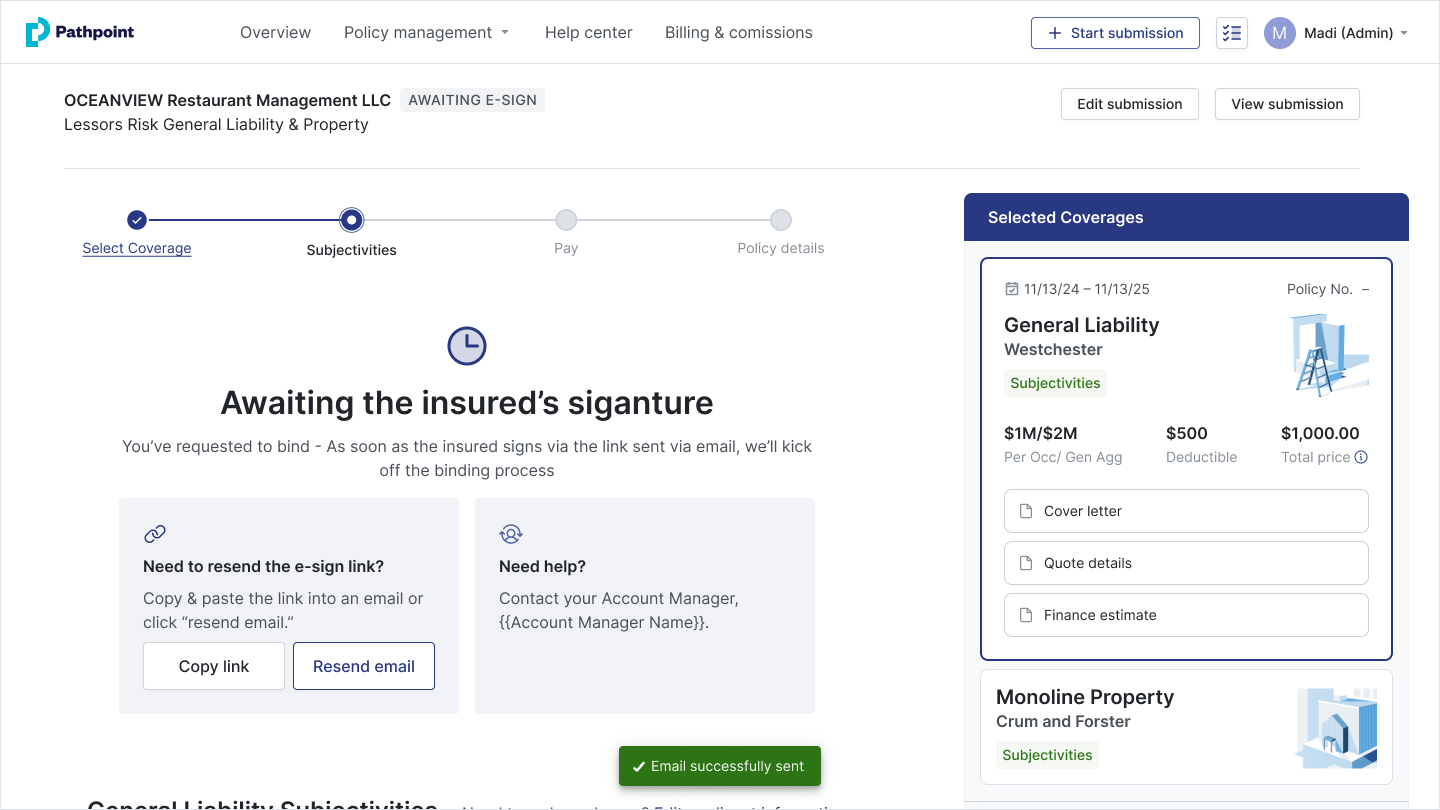Click the Total price info icon
The width and height of the screenshot is (1440, 810).
[1361, 457]
